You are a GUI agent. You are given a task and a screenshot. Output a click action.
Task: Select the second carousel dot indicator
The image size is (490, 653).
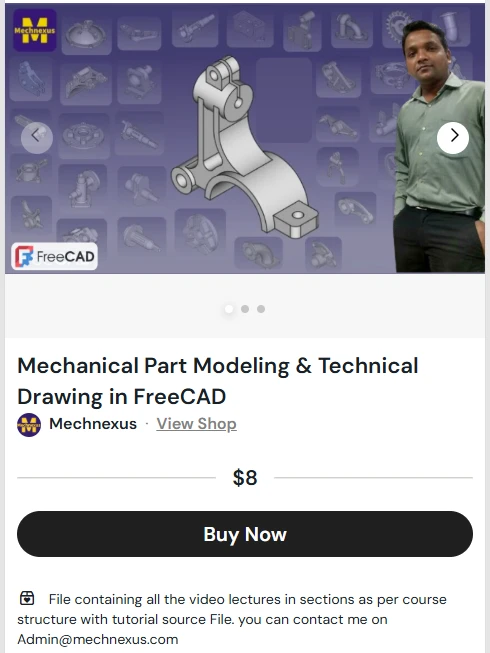pos(245,309)
